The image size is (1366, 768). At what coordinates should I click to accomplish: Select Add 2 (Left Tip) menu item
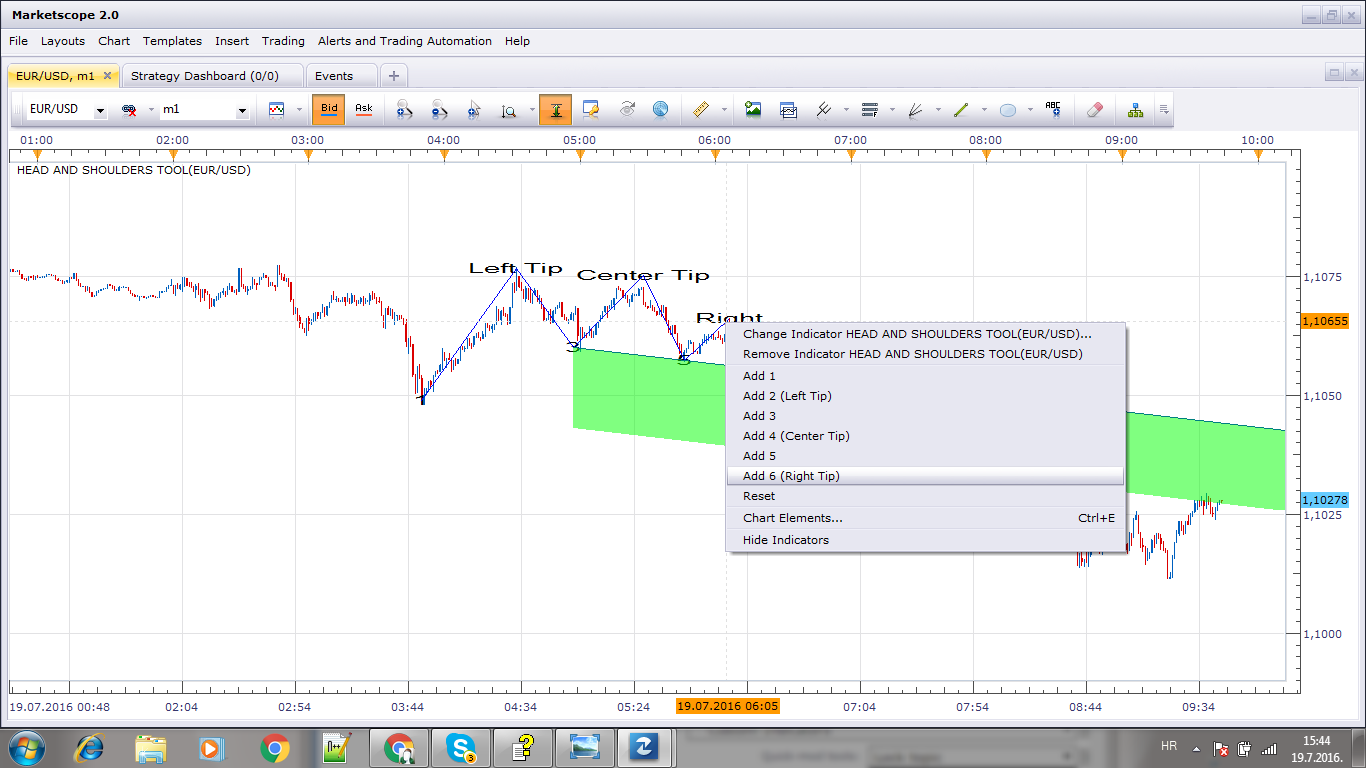coord(925,396)
